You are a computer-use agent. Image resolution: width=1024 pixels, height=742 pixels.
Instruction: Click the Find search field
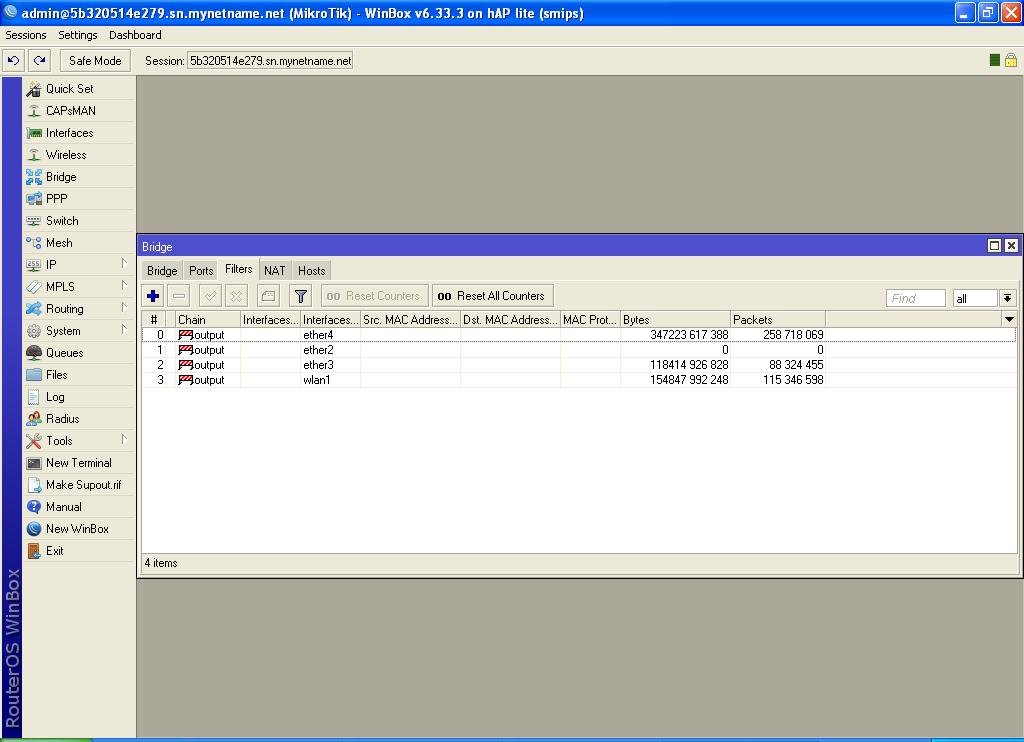click(x=915, y=298)
